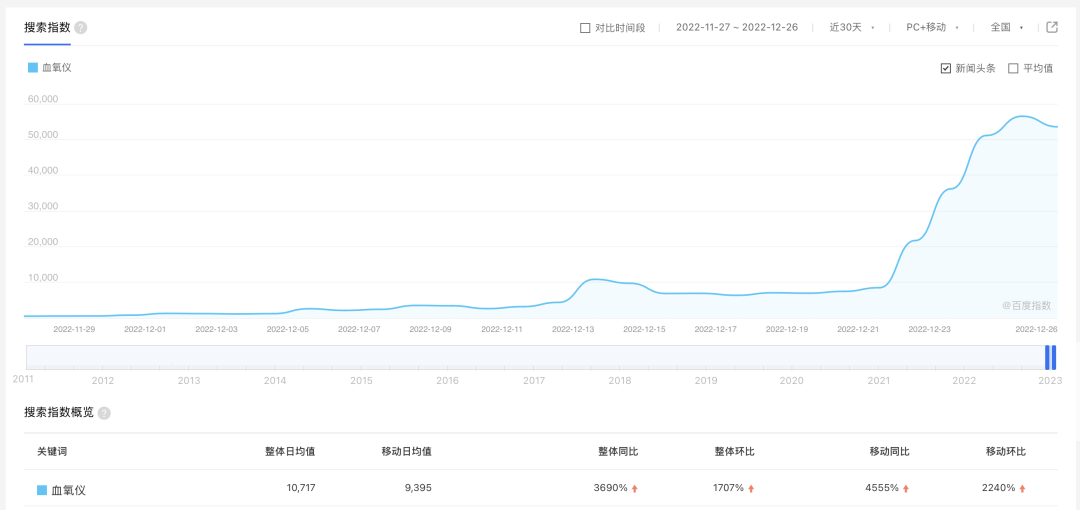Viewport: 1080px width, 510px height.
Task: Click the help icon beside 搜索指数
Action: [x=81, y=28]
